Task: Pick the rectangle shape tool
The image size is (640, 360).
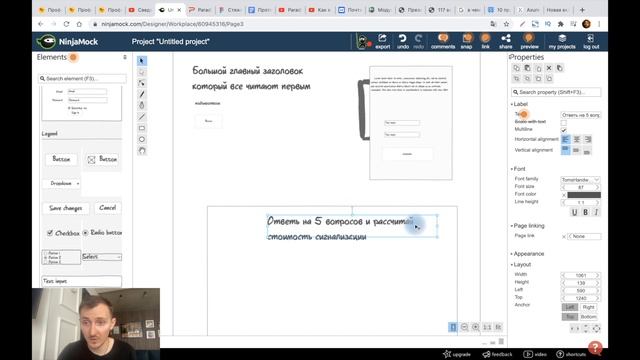Action: 142,128
